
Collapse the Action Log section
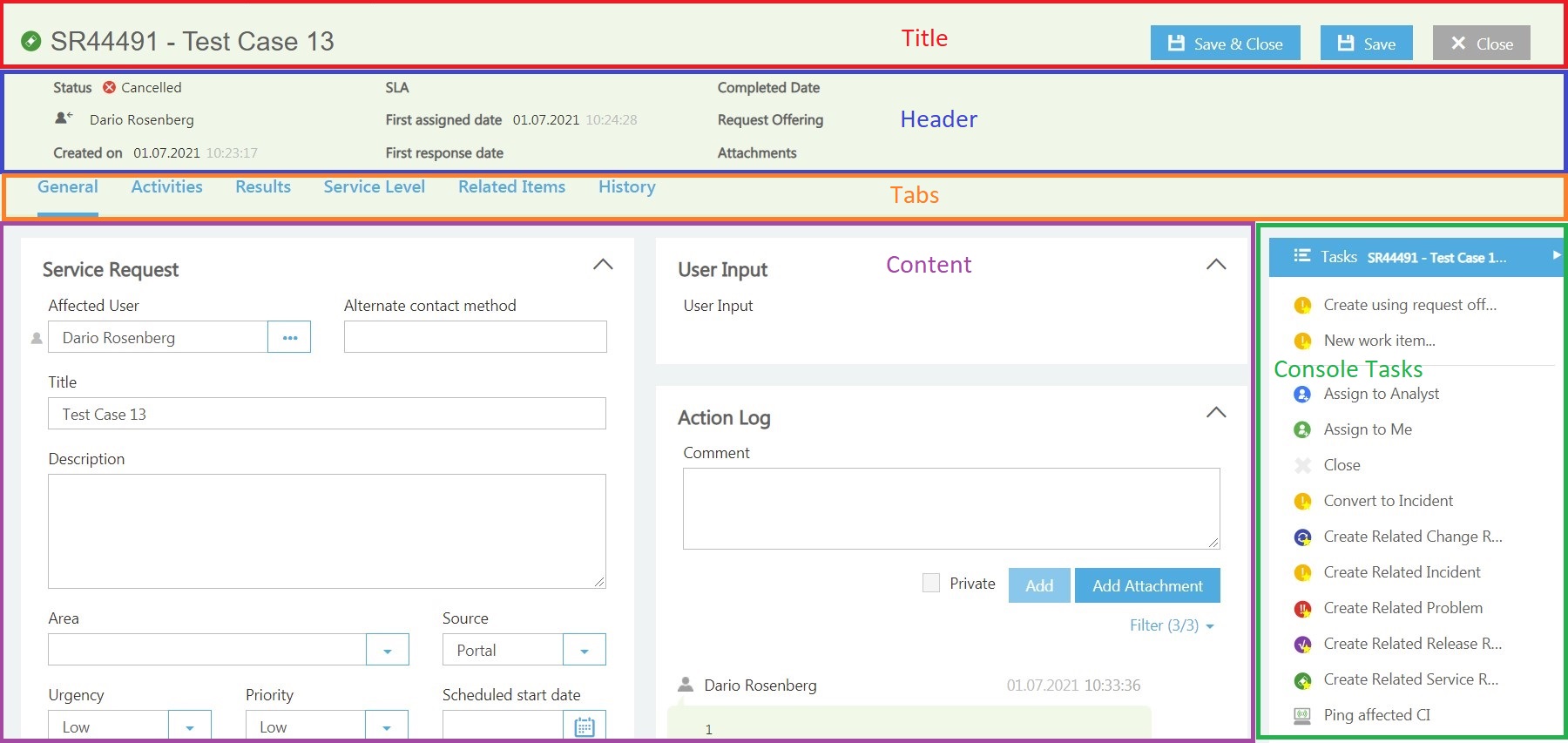pos(1216,413)
